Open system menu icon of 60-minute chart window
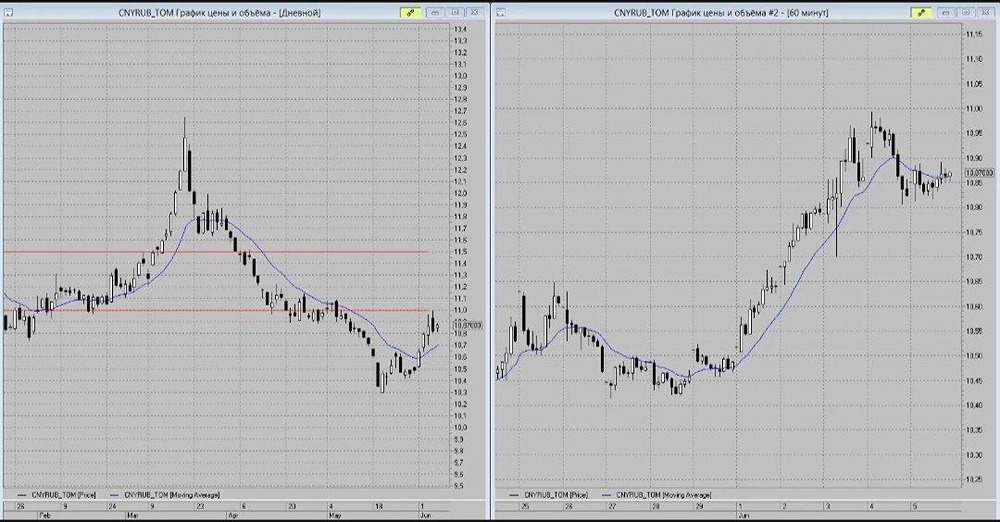Screen dimensions: 1000x522 501,12
